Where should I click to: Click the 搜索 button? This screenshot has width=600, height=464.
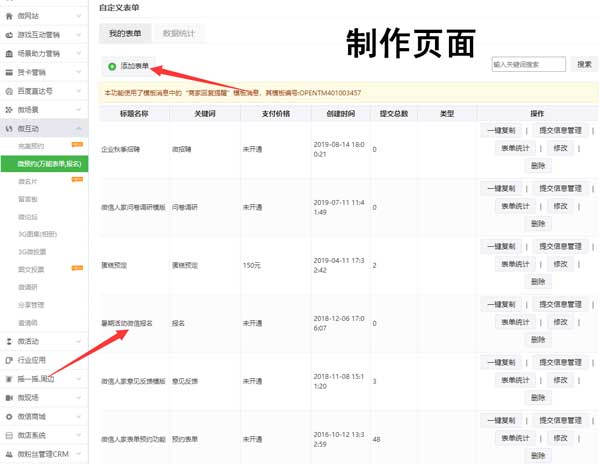584,64
